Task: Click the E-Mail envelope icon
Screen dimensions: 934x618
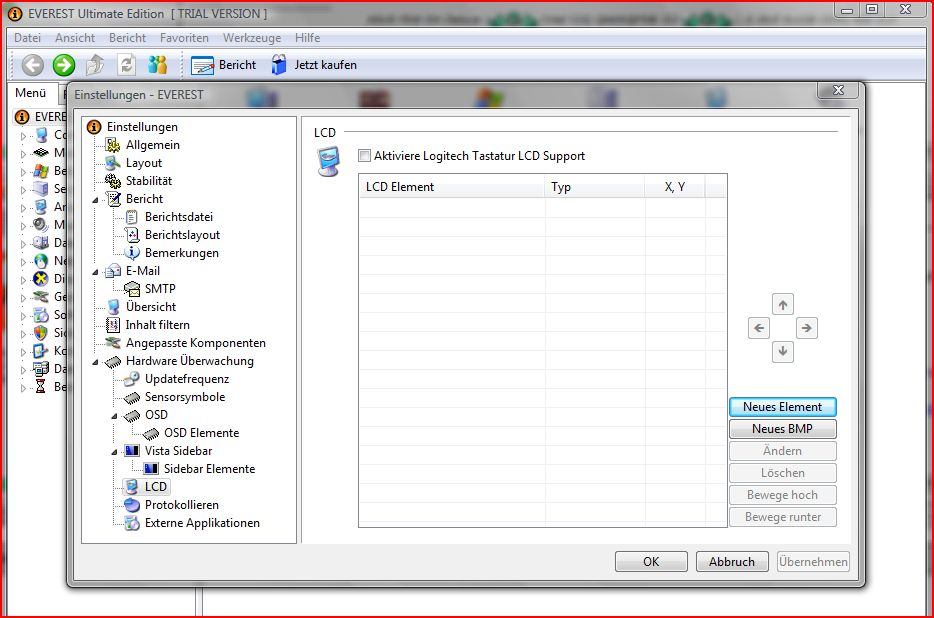Action: click(x=113, y=271)
